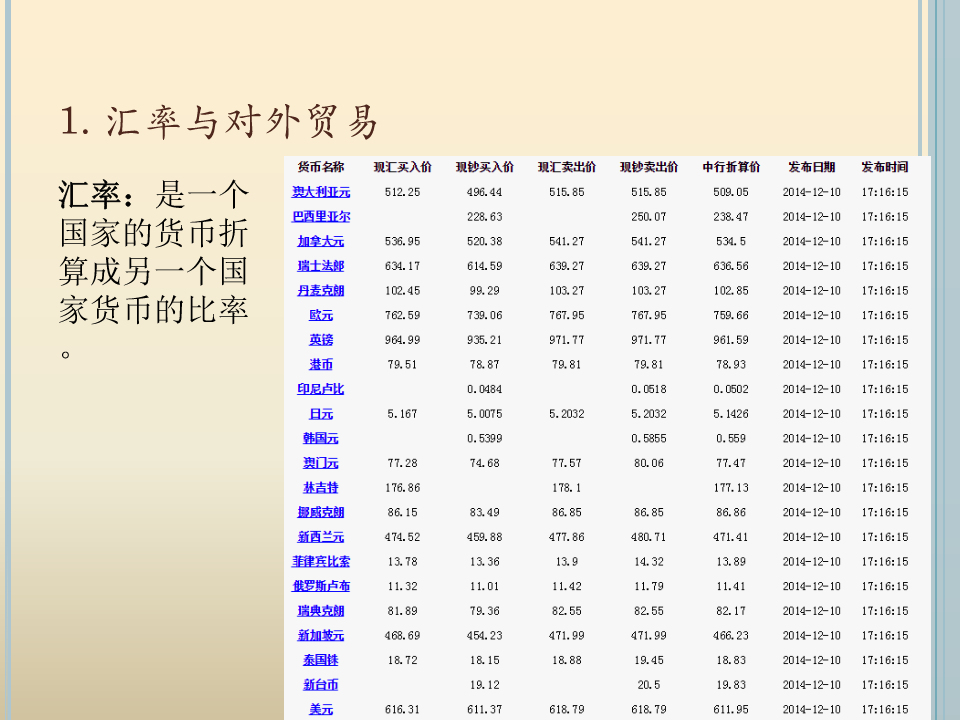Screen dimensions: 960x720
Task: Select the value 176.86 for 林吉特
Action: [x=402, y=487]
